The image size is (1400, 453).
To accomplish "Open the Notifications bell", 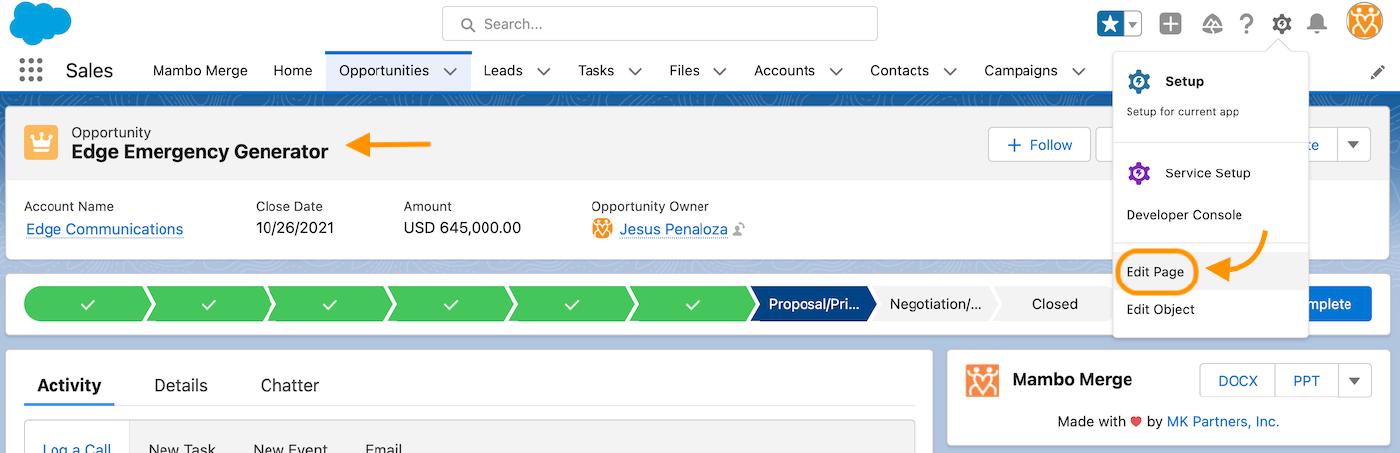I will 1317,24.
